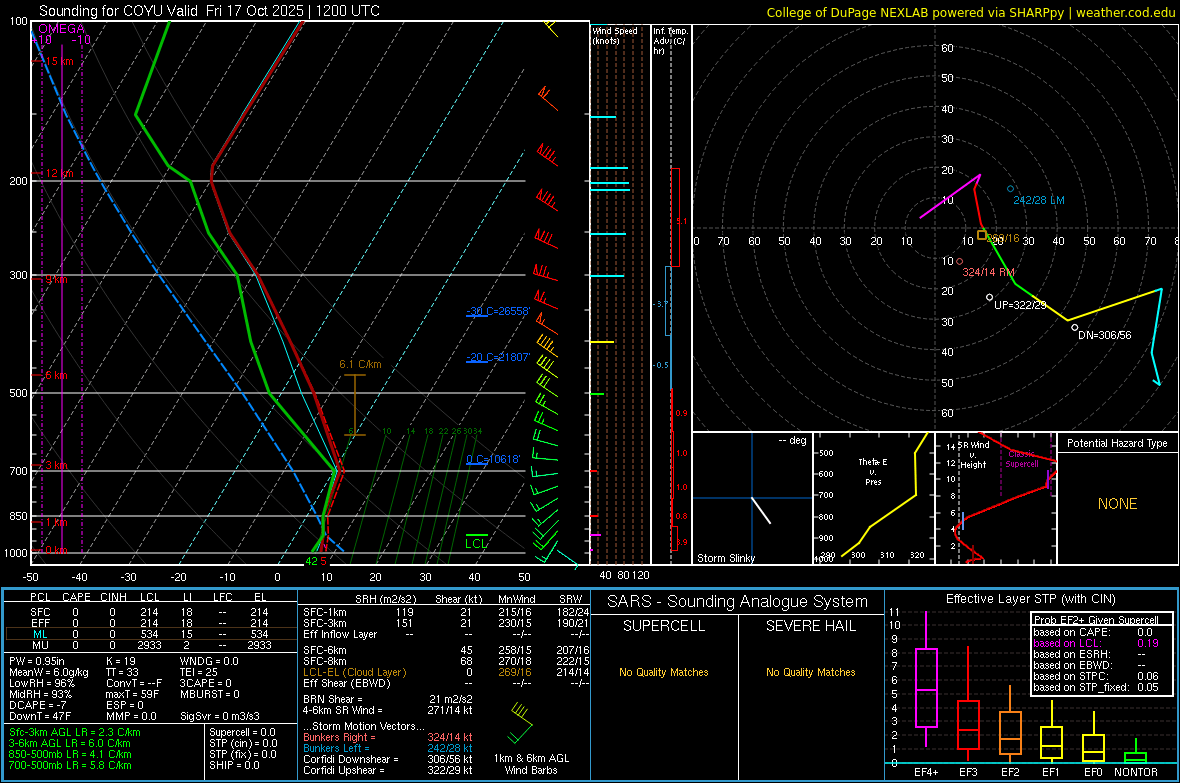Click the 'Wind Speed (knots)' header

click(x=615, y=35)
